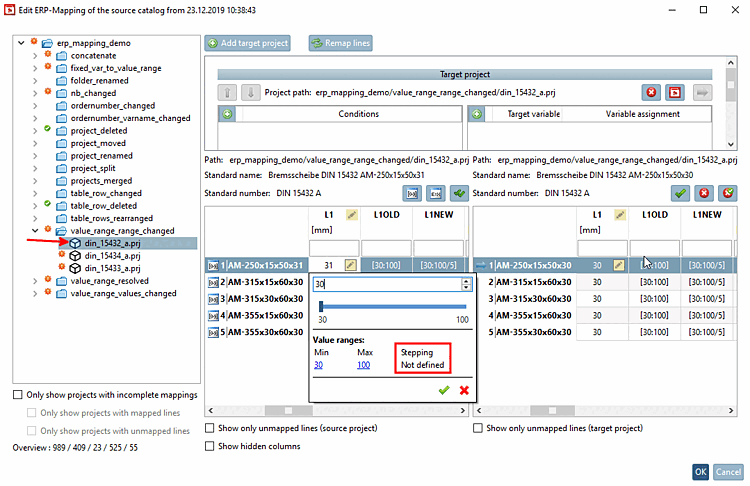Click the Remap lines button
Image resolution: width=750 pixels, height=486 pixels.
pyautogui.click(x=341, y=43)
